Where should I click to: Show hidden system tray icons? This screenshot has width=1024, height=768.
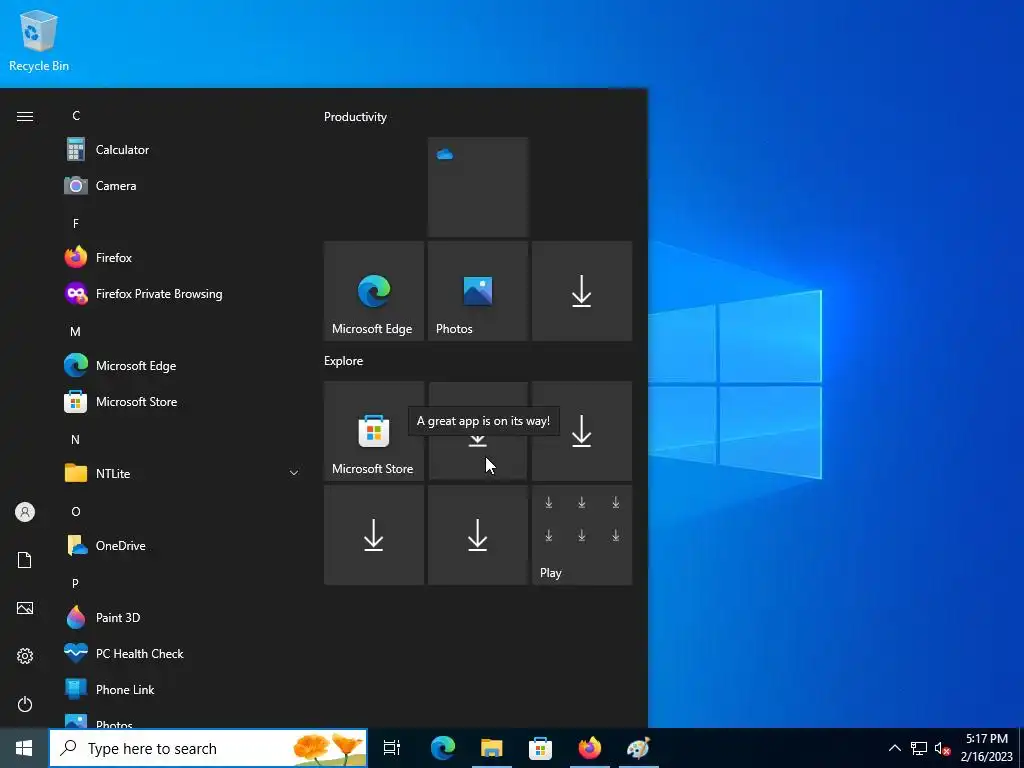click(x=895, y=748)
